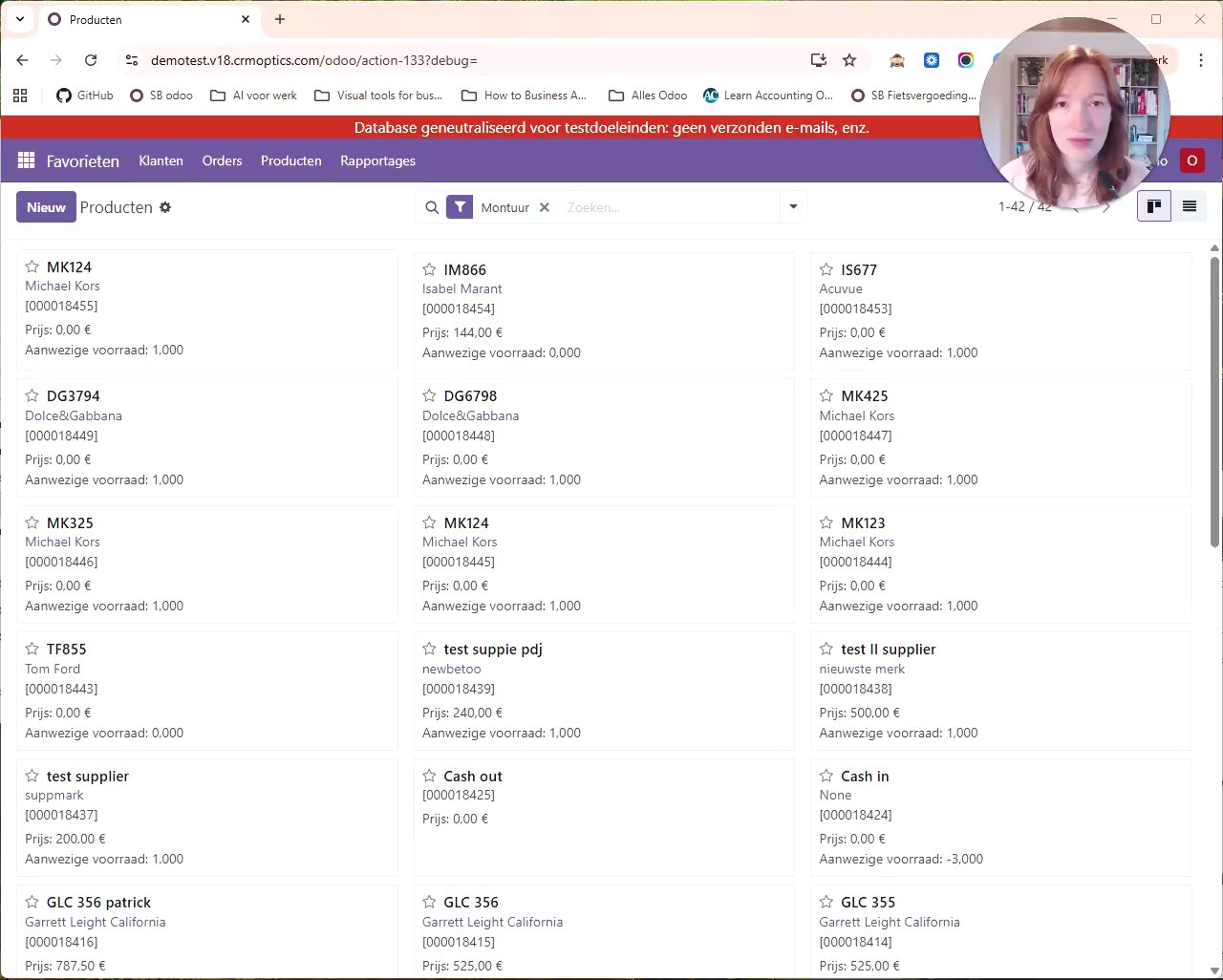Bookmark this page with star icon
The width and height of the screenshot is (1223, 980).
pos(849,60)
